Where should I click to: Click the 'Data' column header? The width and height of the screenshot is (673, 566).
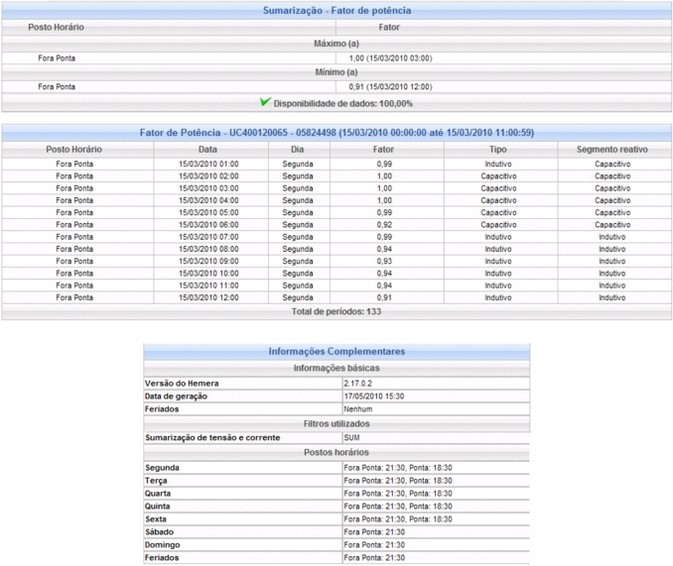pyautogui.click(x=208, y=149)
